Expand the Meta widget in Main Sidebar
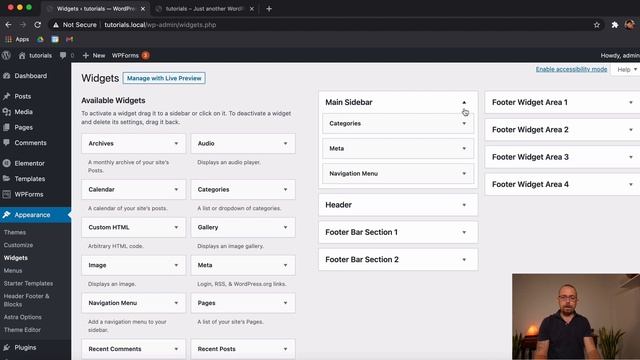The image size is (640, 360). tap(464, 149)
